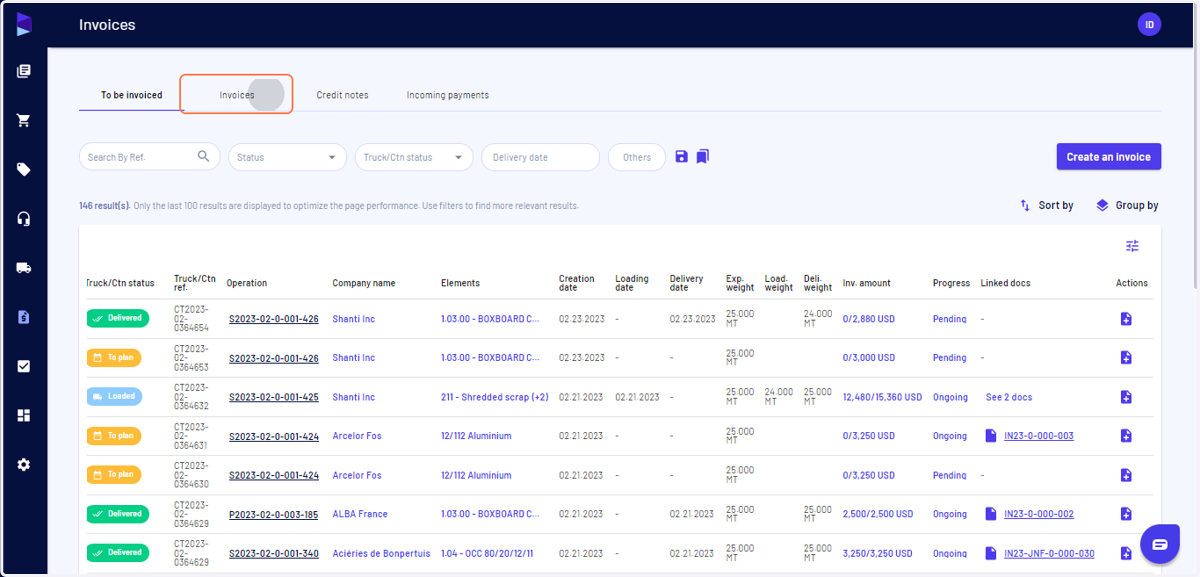Viewport: 1200px width, 577px height.
Task: Click the Progress column header
Action: [x=951, y=283]
